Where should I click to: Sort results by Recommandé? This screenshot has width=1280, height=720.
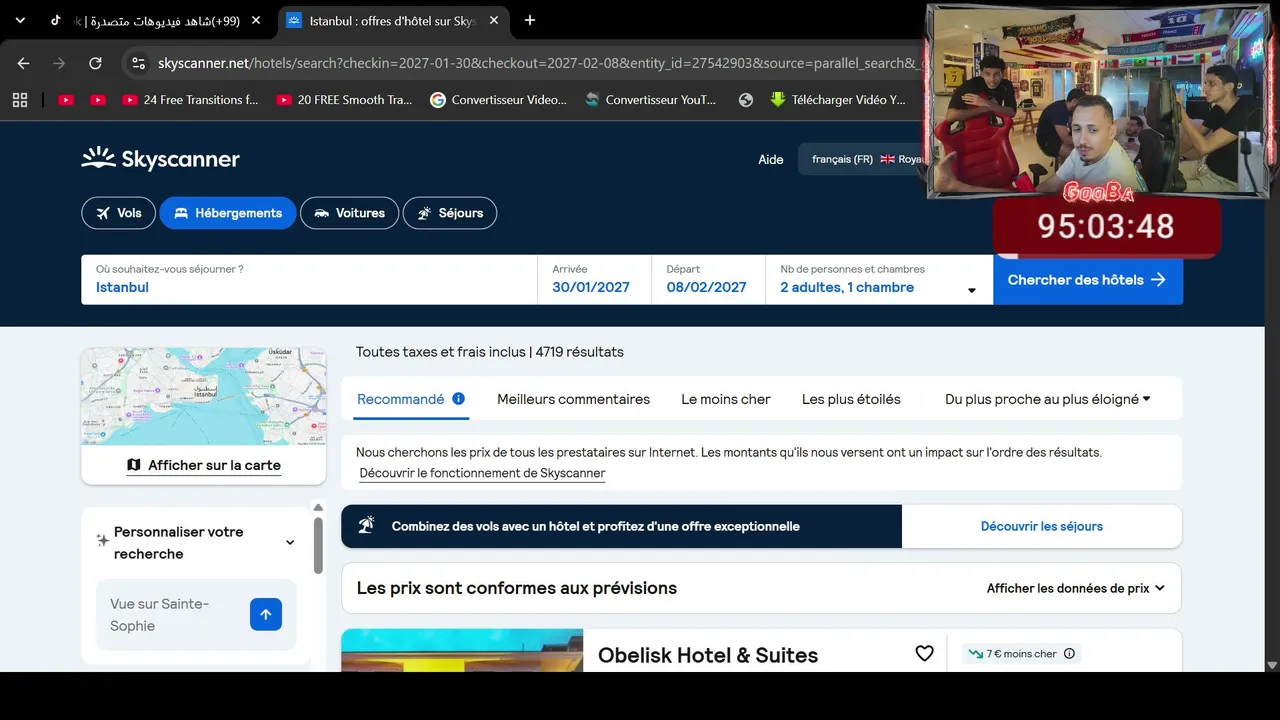400,399
